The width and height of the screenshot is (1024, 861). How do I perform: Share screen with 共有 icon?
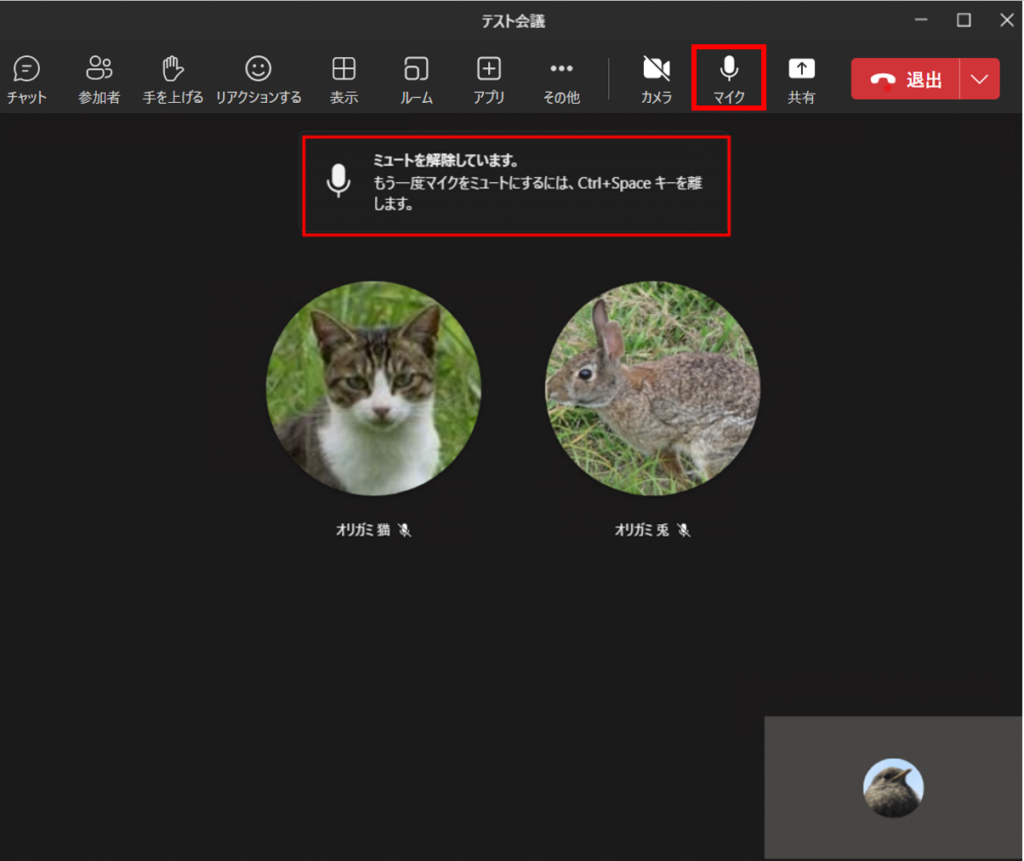coord(801,79)
